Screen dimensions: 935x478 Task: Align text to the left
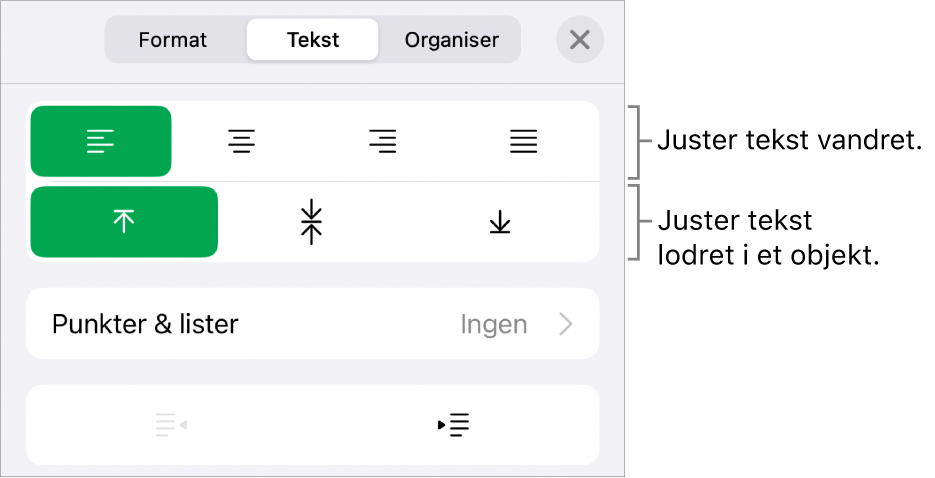pos(101,142)
